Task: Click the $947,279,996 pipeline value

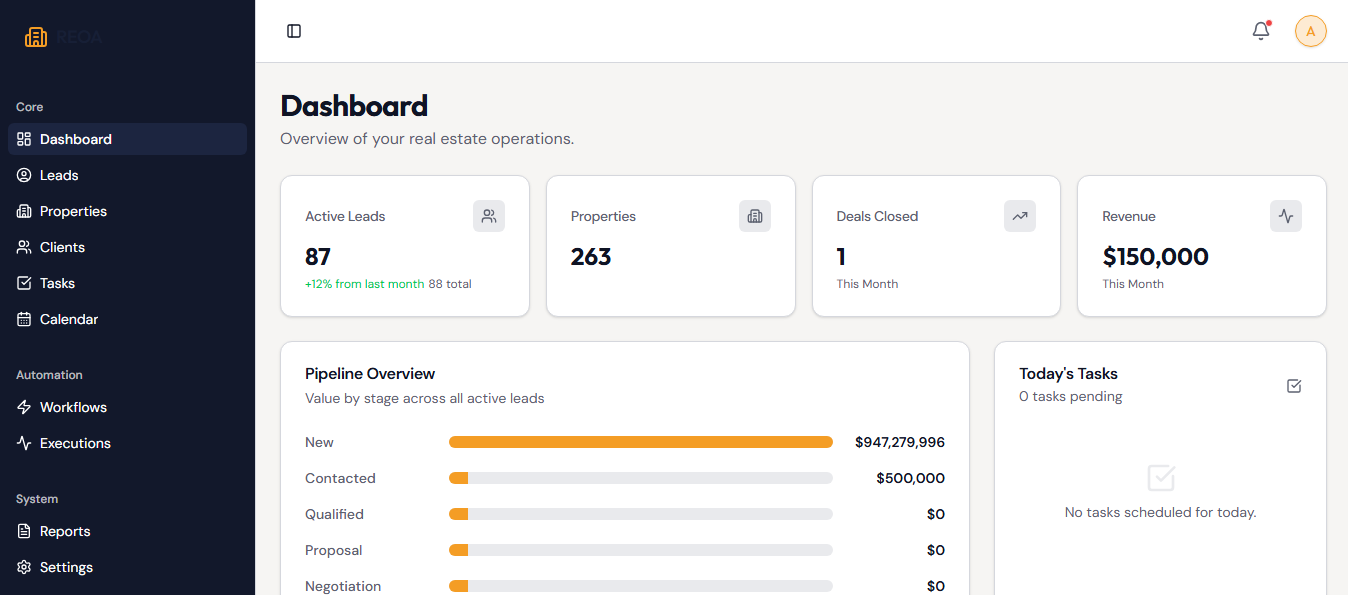Action: pyautogui.click(x=900, y=442)
